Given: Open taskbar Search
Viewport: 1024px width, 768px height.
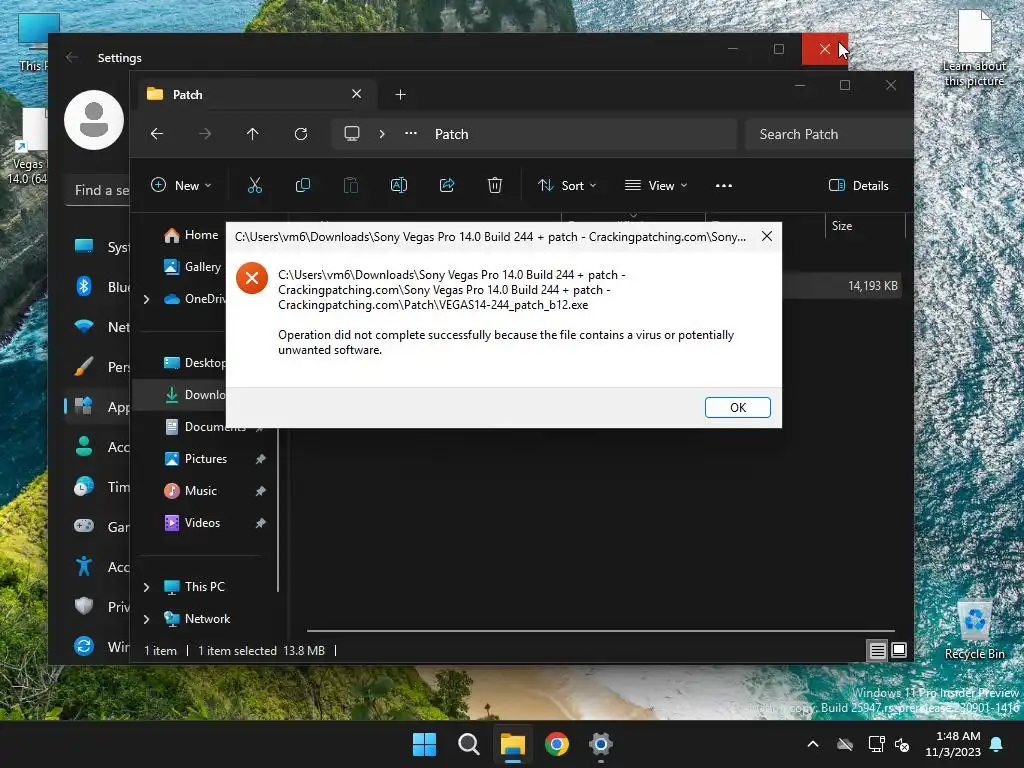Looking at the screenshot, I should click(x=468, y=744).
